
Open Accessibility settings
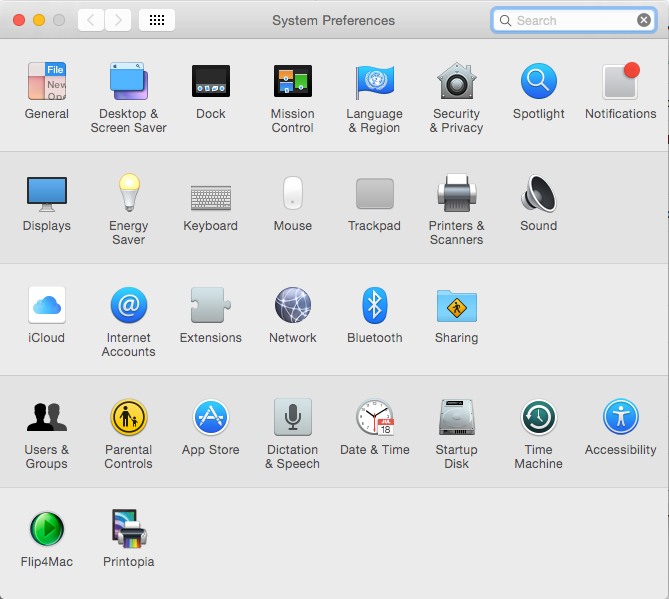coord(620,418)
